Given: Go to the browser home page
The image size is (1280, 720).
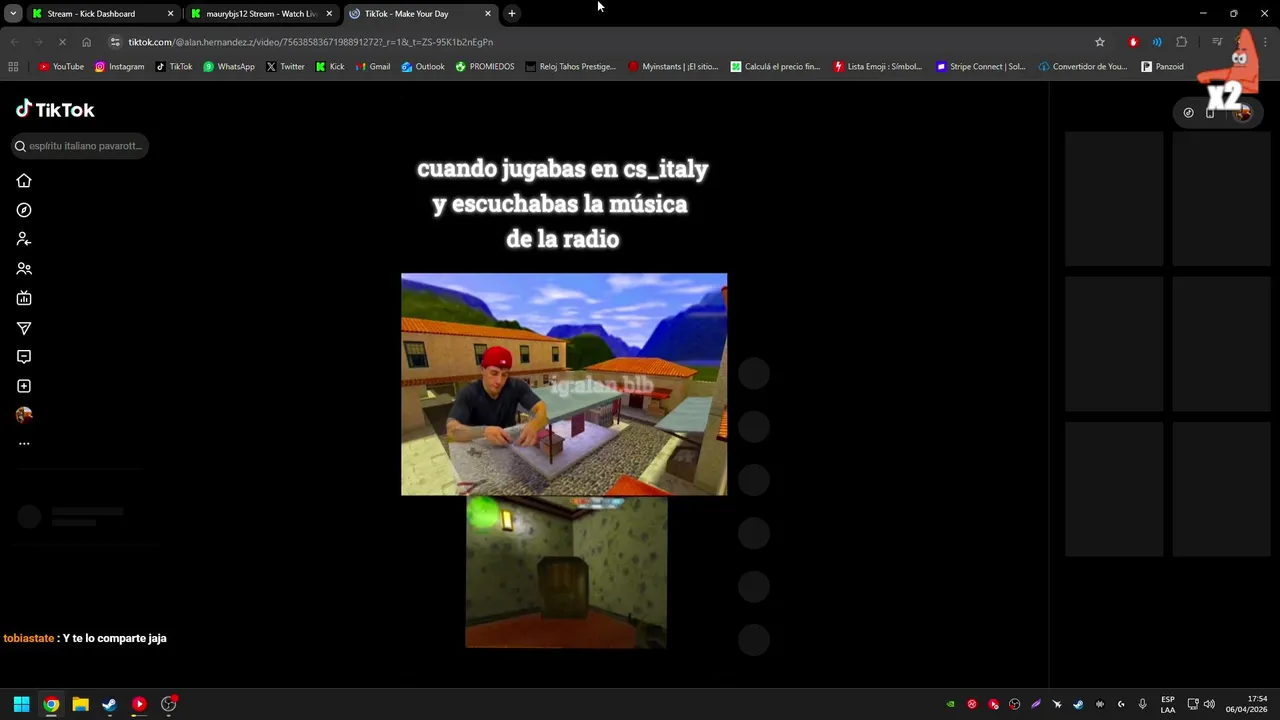Looking at the screenshot, I should [86, 42].
